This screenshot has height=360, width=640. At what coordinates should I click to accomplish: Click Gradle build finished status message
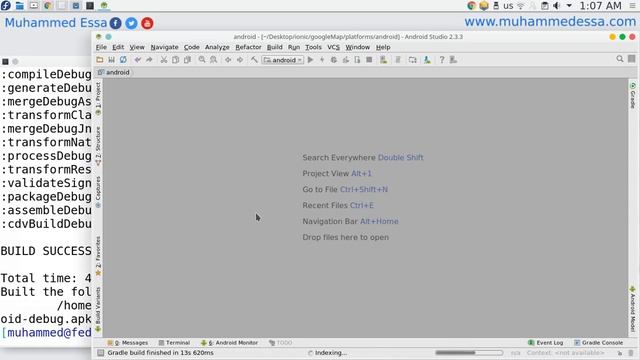pyautogui.click(x=160, y=353)
